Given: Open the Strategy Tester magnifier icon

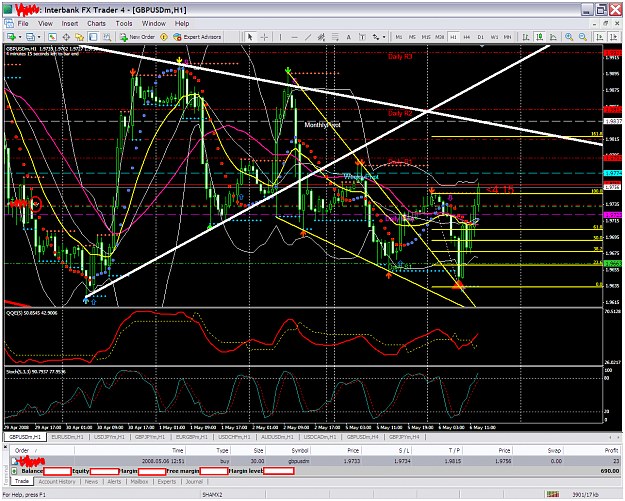Looking at the screenshot, I should click(x=107, y=37).
